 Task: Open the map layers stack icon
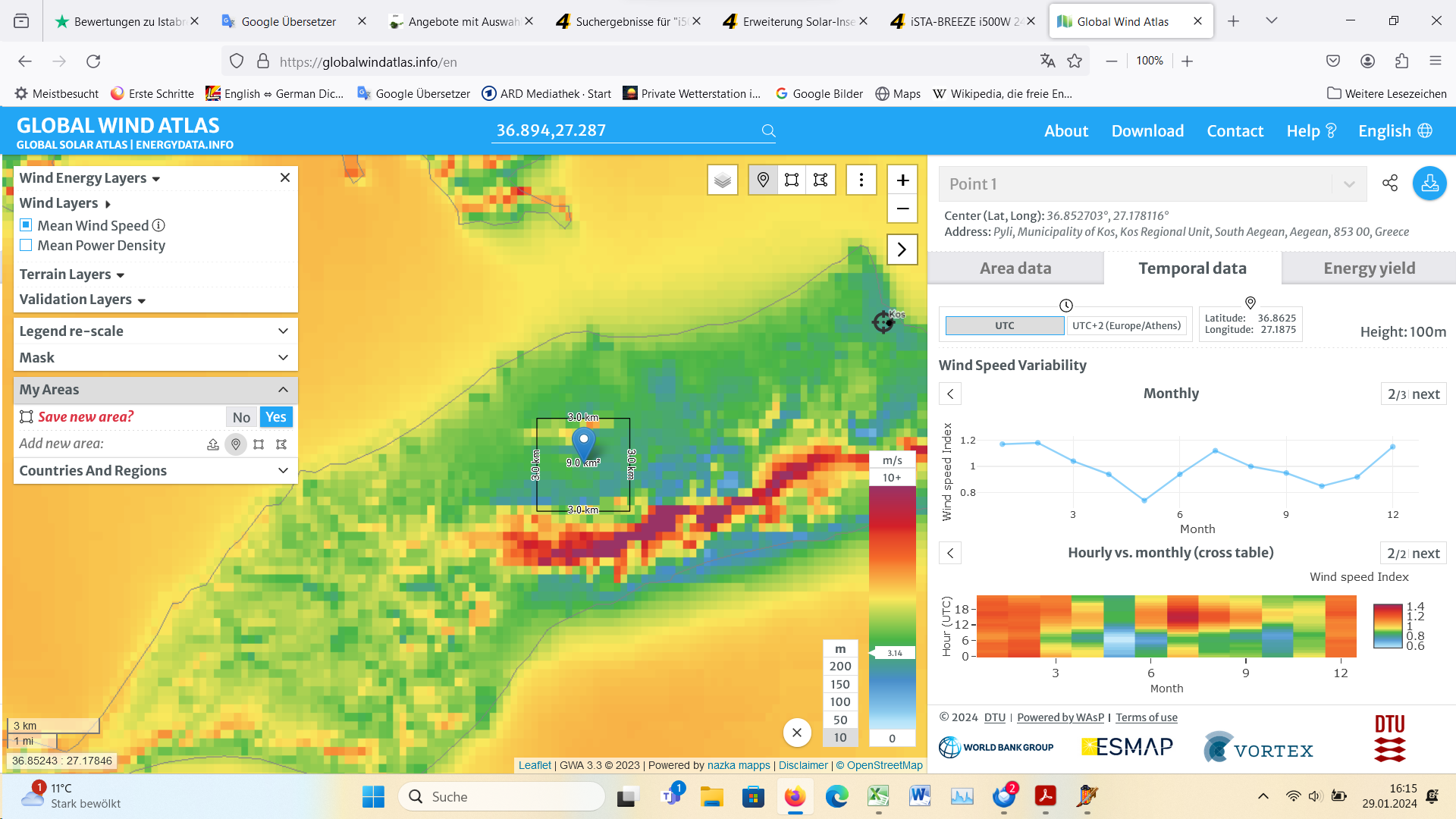(x=722, y=180)
